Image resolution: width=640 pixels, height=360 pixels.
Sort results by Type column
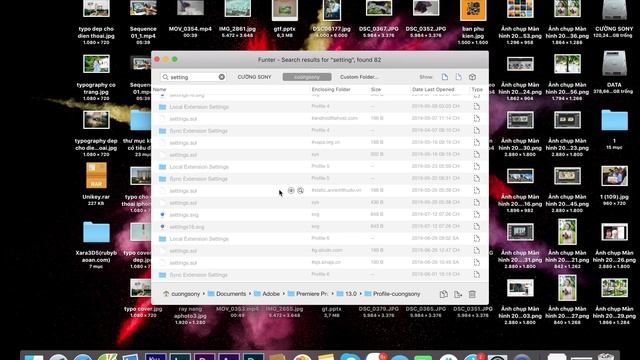[x=477, y=89]
